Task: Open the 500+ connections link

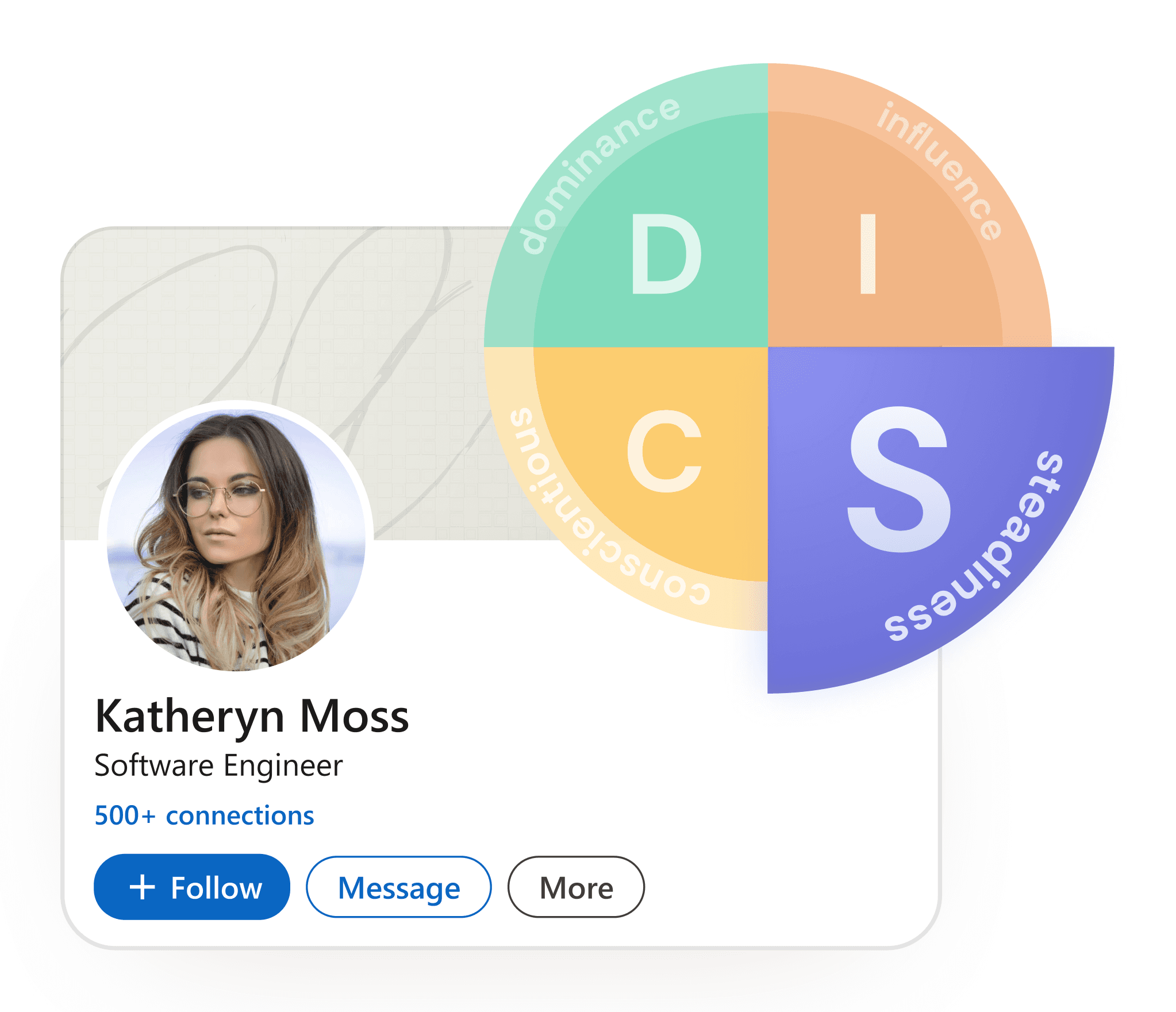Action: coord(204,815)
